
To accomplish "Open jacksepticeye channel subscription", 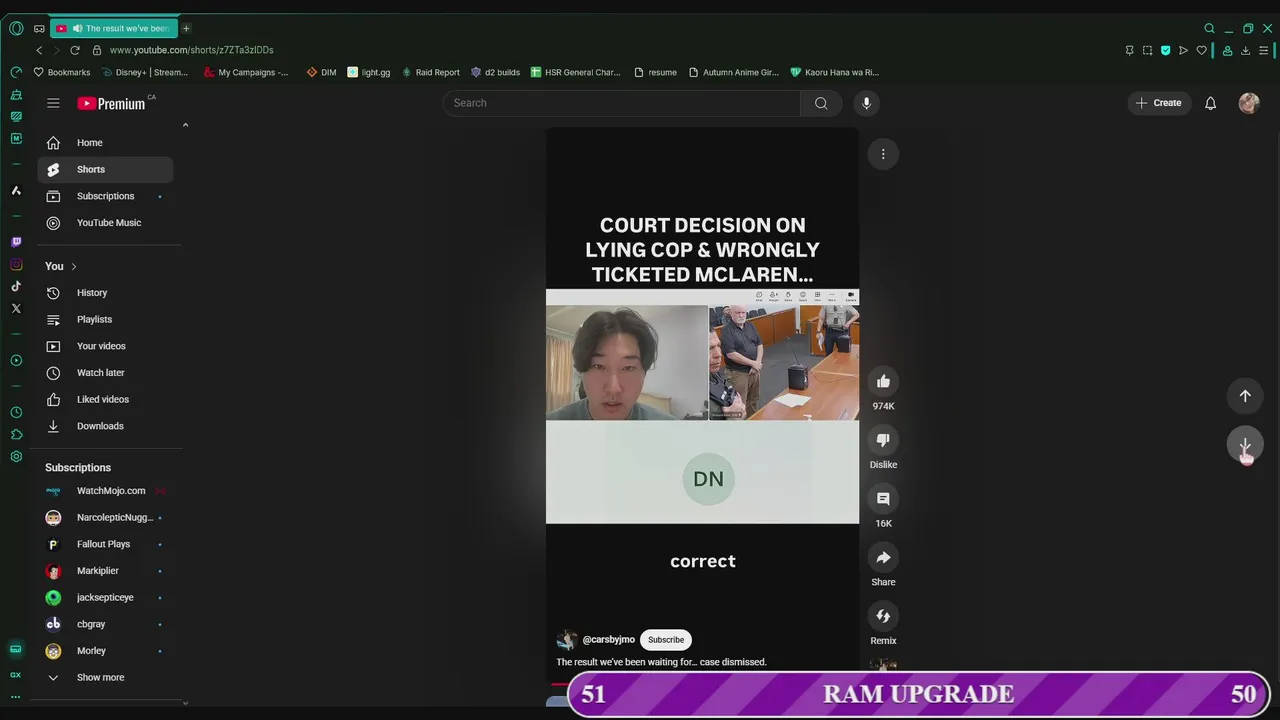I will (105, 597).
